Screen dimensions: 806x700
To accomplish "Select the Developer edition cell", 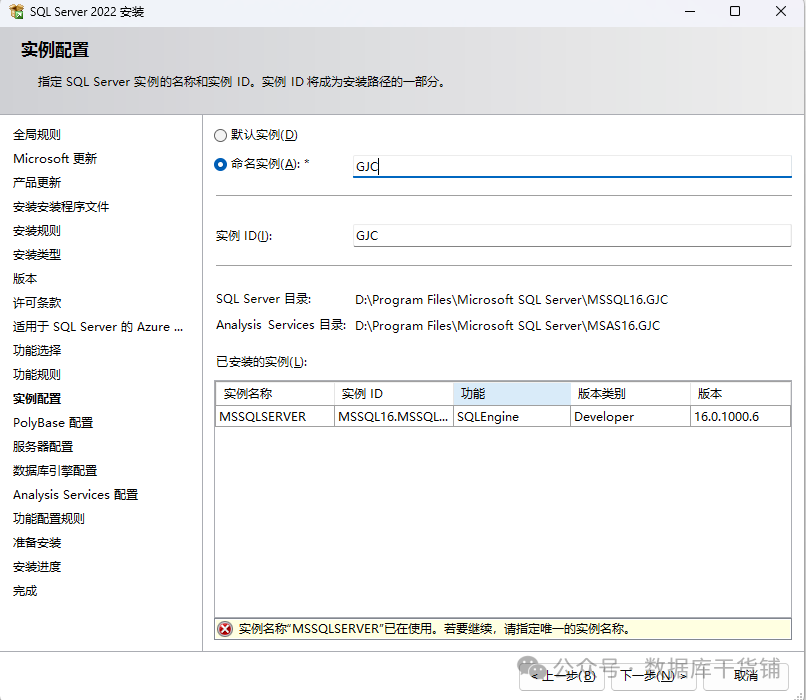I will click(630, 416).
